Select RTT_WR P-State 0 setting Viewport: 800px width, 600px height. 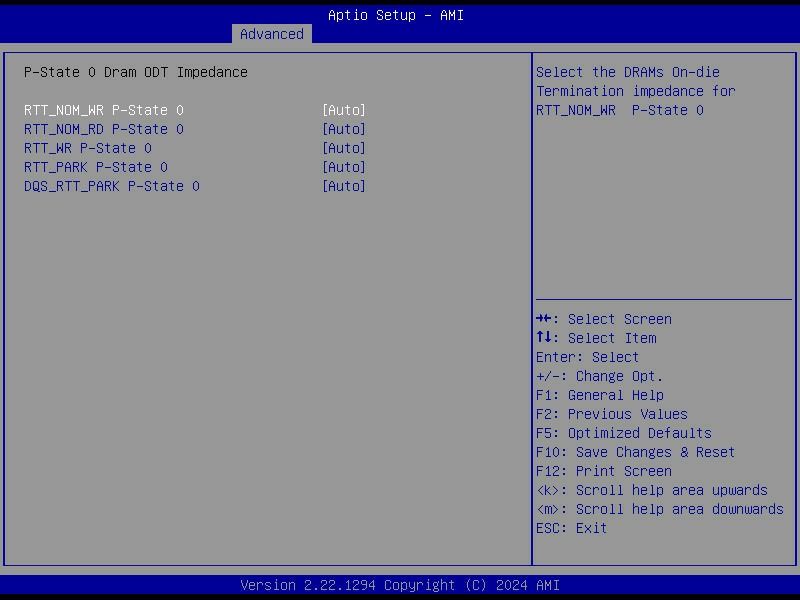88,148
